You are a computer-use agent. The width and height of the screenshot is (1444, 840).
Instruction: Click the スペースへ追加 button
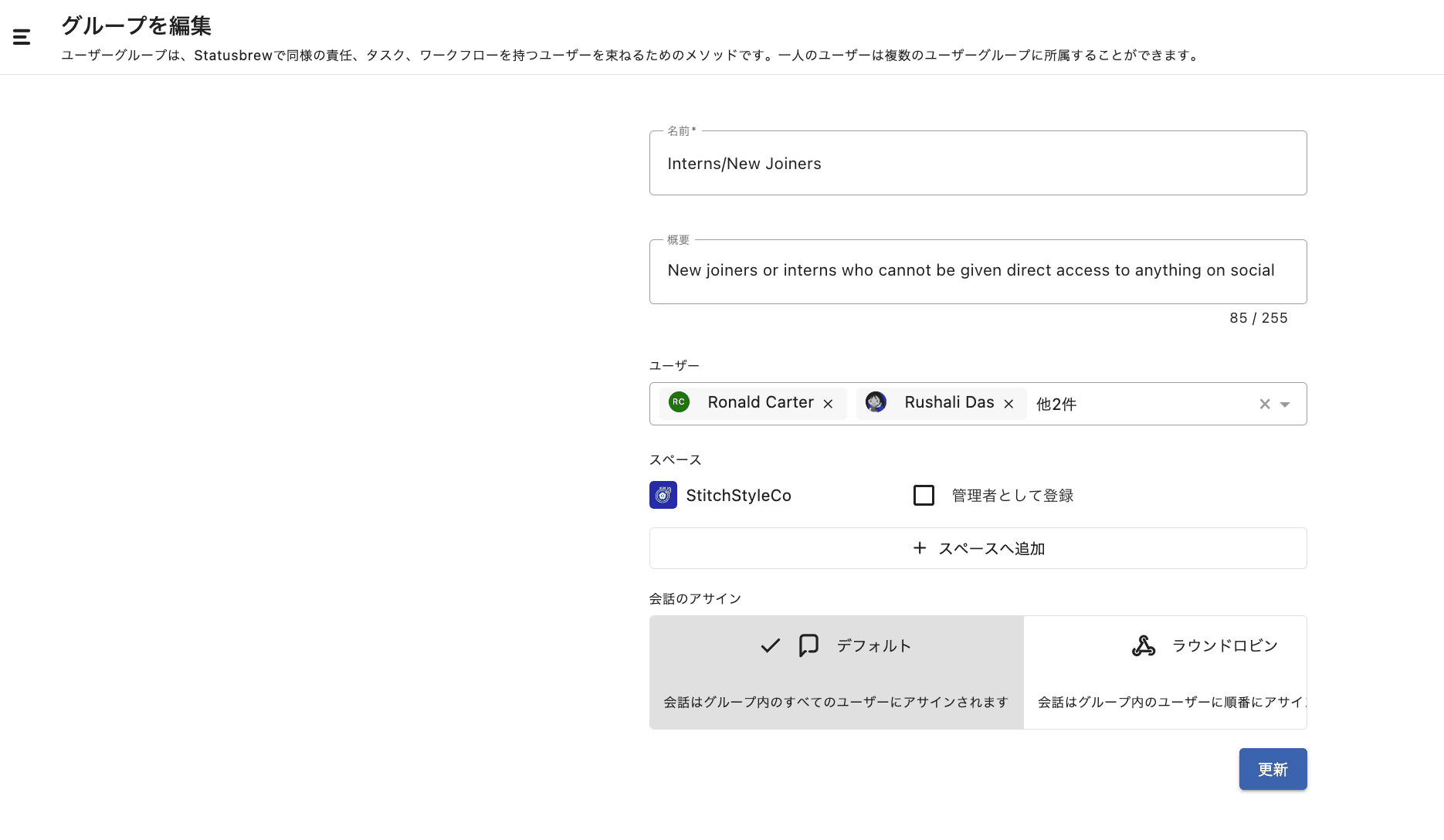tap(991, 548)
